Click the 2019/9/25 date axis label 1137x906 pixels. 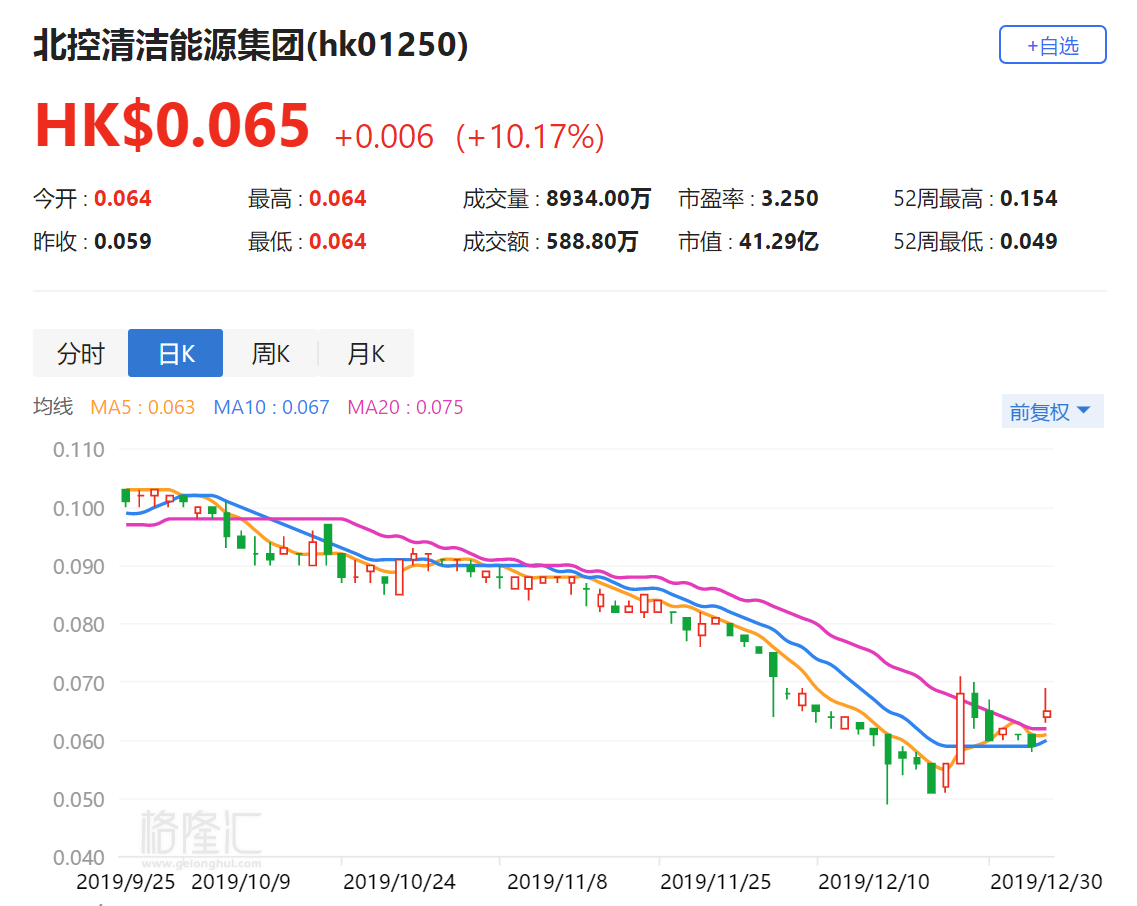[x=125, y=882]
